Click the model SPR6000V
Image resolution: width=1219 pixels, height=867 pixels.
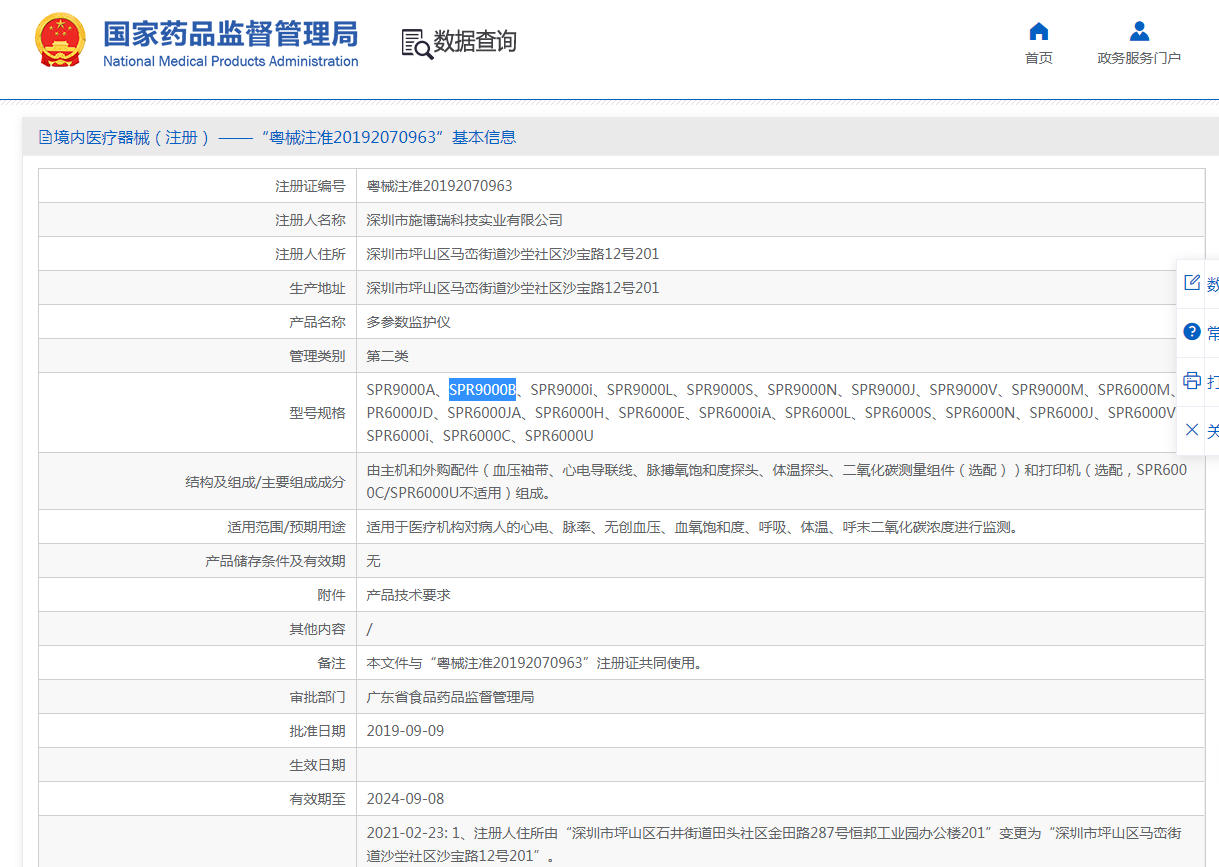[1142, 413]
